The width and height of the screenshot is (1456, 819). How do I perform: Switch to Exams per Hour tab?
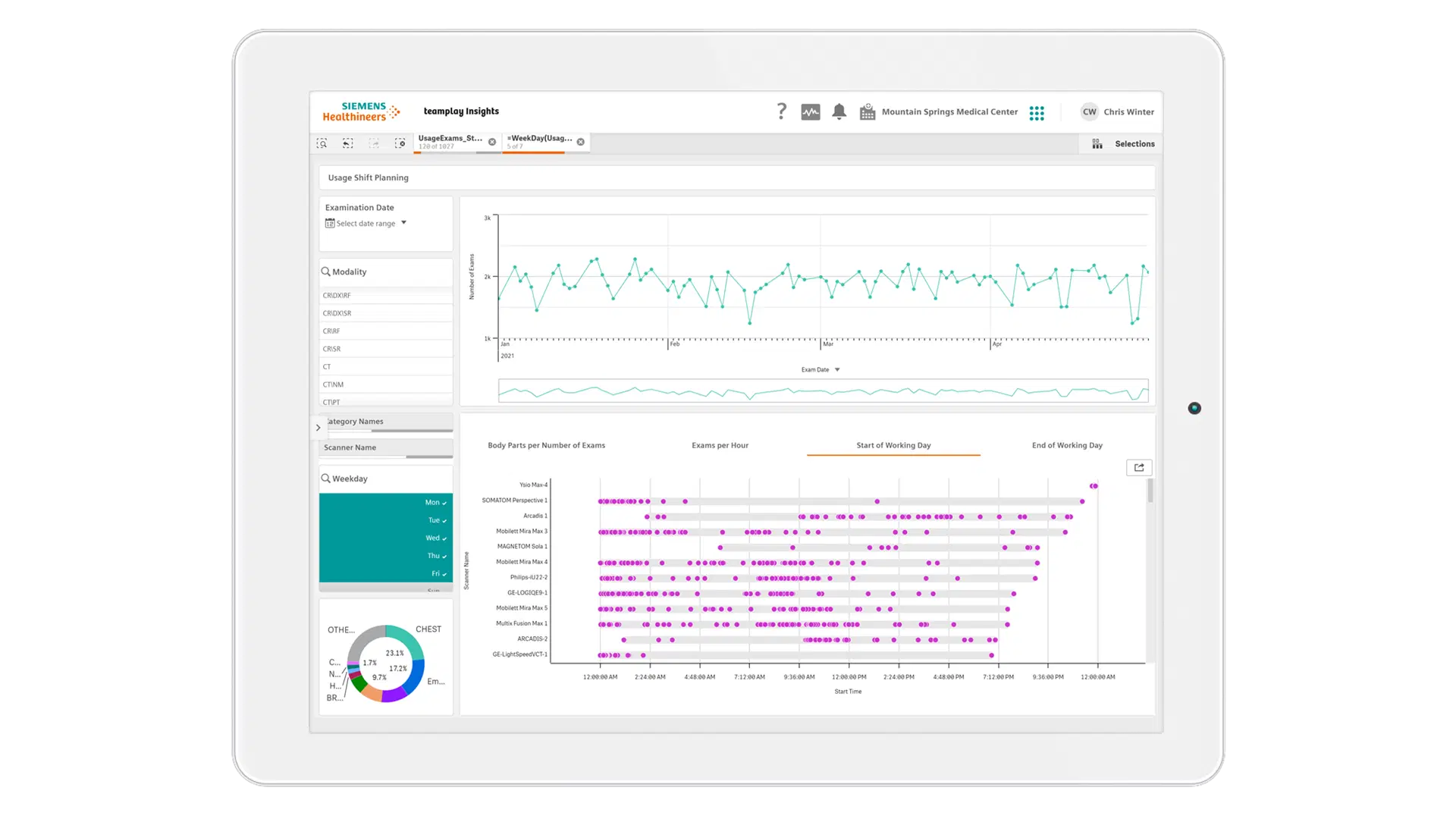coord(720,446)
